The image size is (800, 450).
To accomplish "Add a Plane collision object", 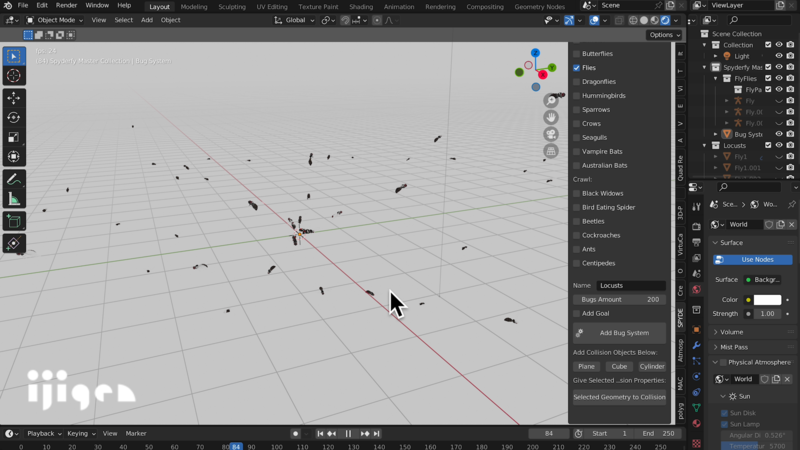I will coord(586,367).
